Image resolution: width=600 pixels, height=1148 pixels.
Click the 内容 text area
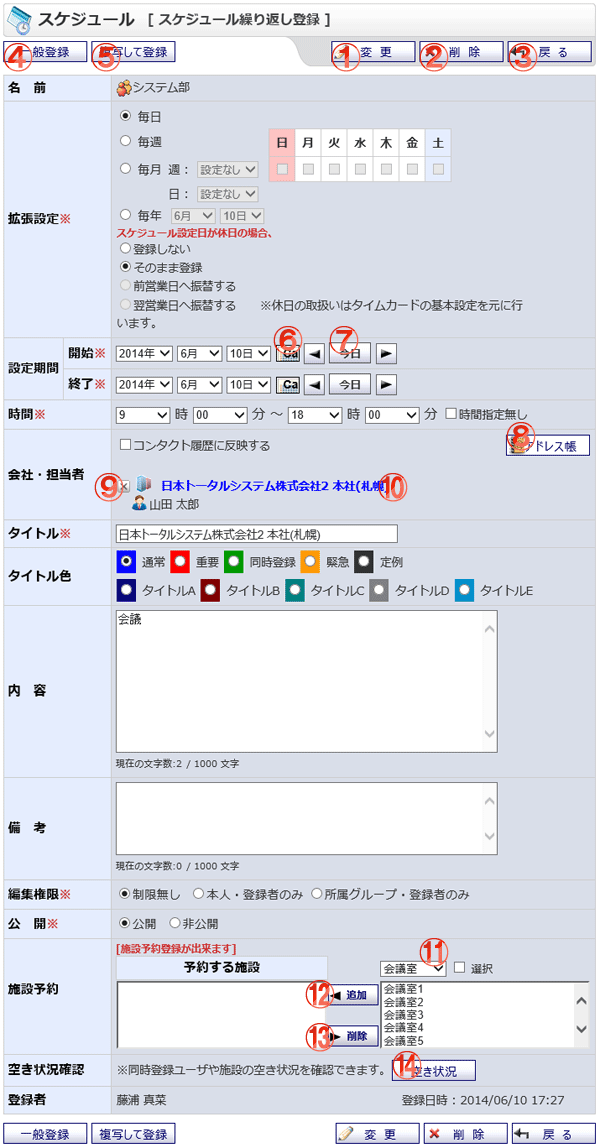[x=307, y=682]
